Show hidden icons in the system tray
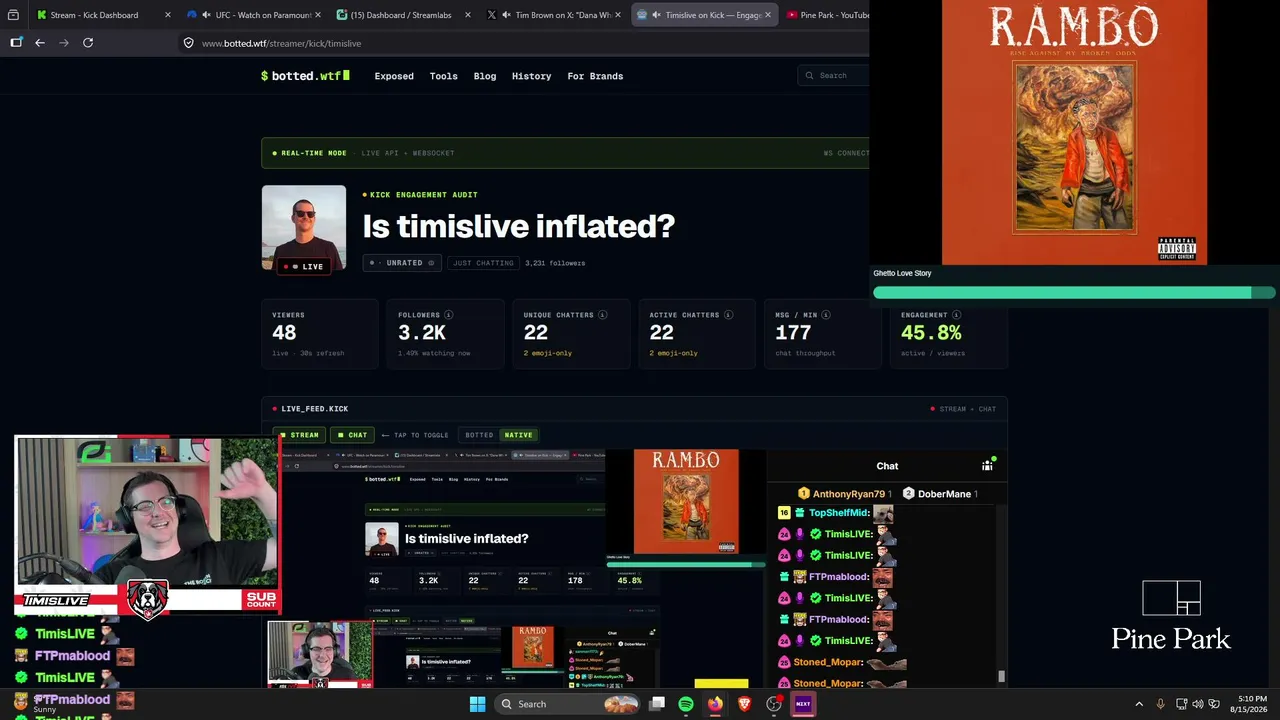 (x=1139, y=704)
